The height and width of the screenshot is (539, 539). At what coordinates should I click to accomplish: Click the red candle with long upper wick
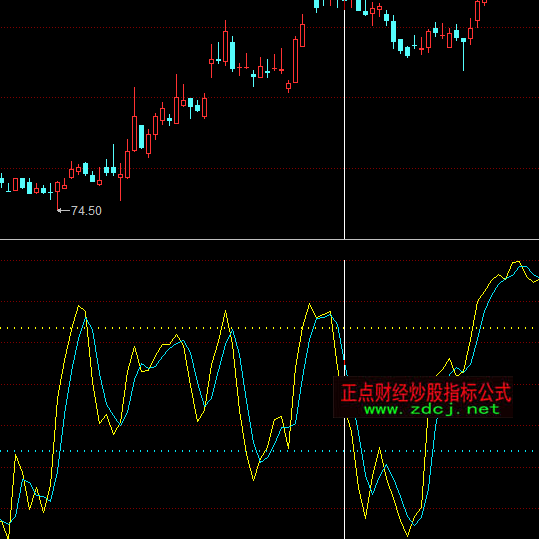tap(134, 119)
